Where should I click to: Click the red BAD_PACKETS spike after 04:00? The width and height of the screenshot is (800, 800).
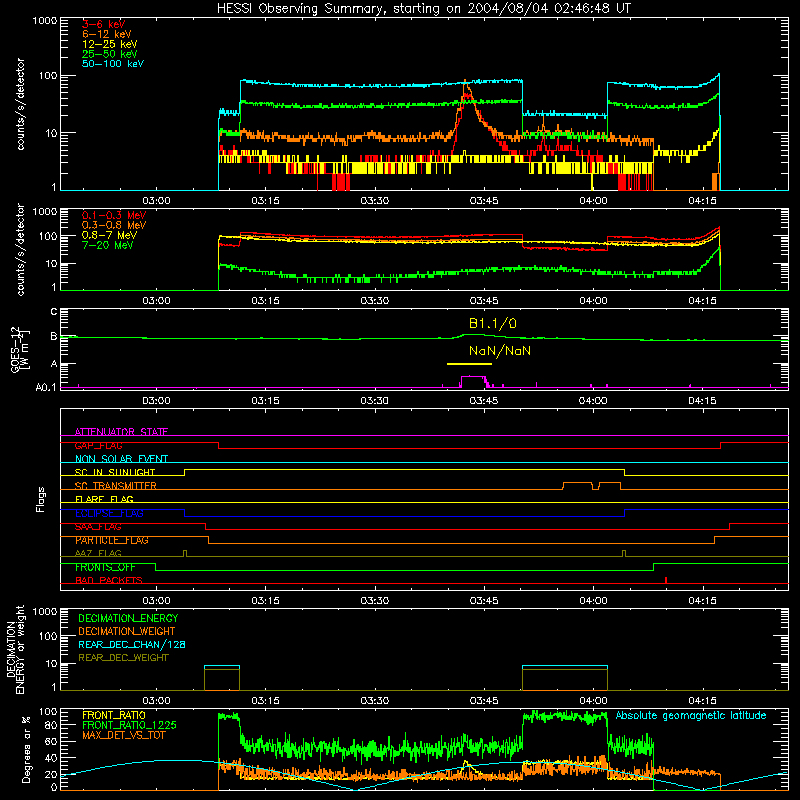[x=666, y=580]
